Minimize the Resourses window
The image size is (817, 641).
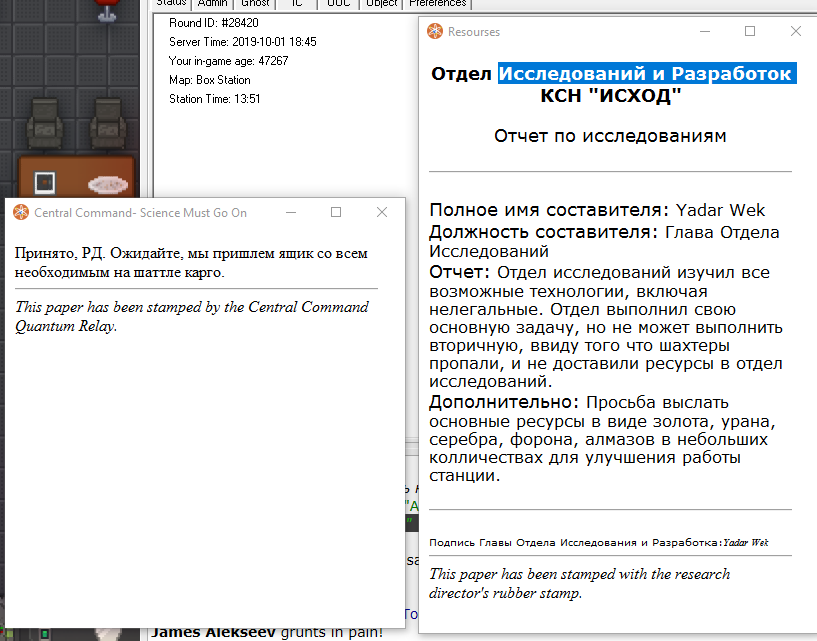coord(703,32)
